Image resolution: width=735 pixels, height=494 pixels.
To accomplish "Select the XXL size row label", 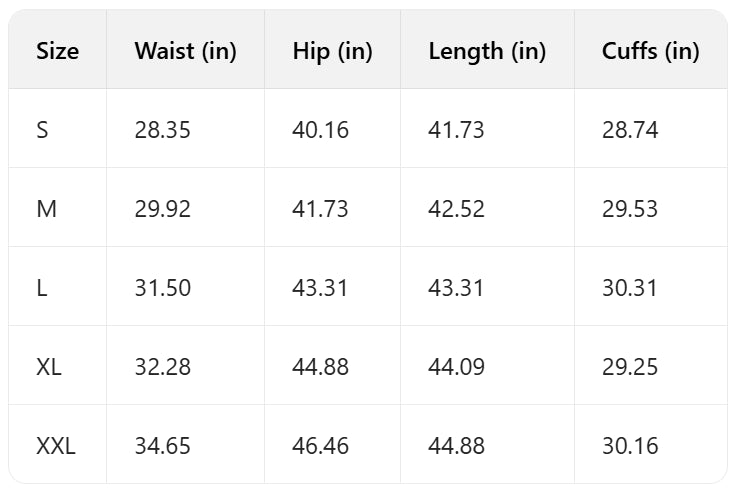I will coord(55,446).
